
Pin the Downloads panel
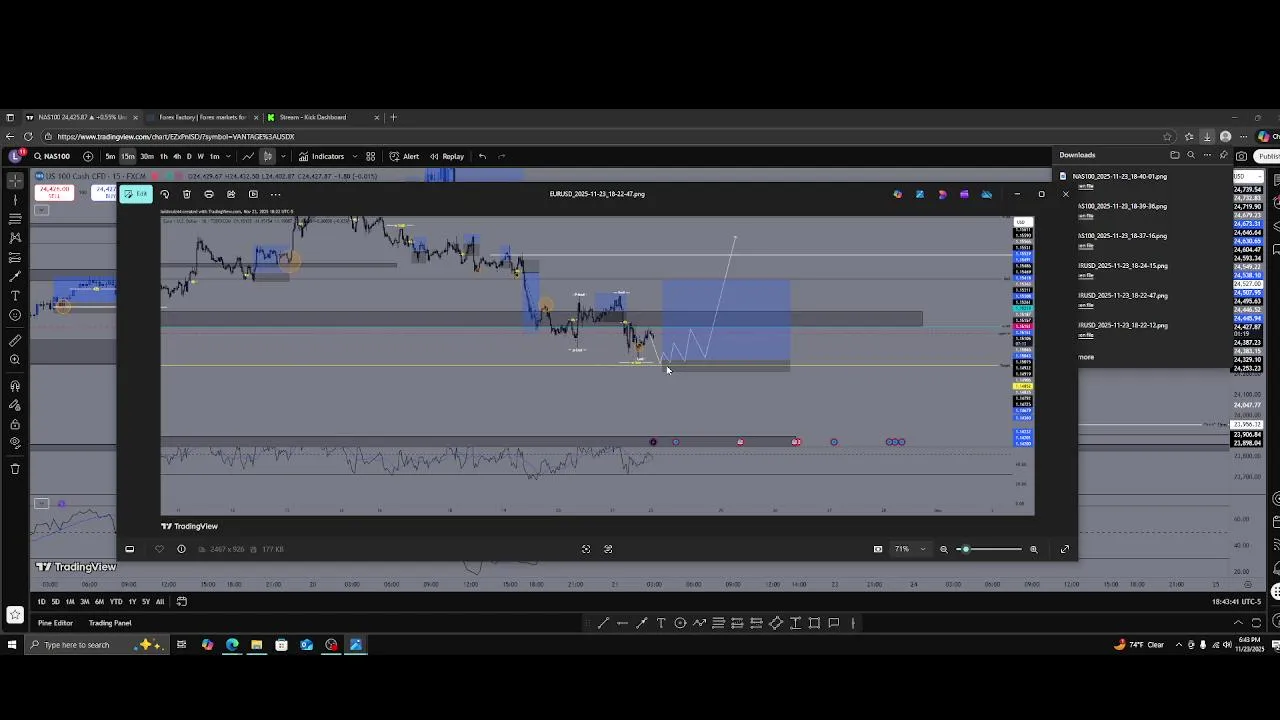tap(1224, 155)
